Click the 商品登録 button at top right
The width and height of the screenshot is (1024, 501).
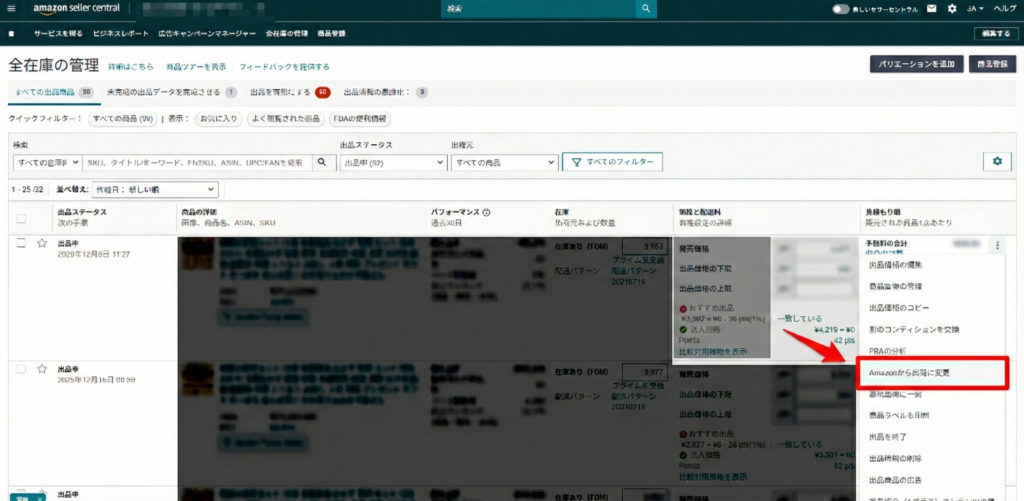[x=992, y=64]
